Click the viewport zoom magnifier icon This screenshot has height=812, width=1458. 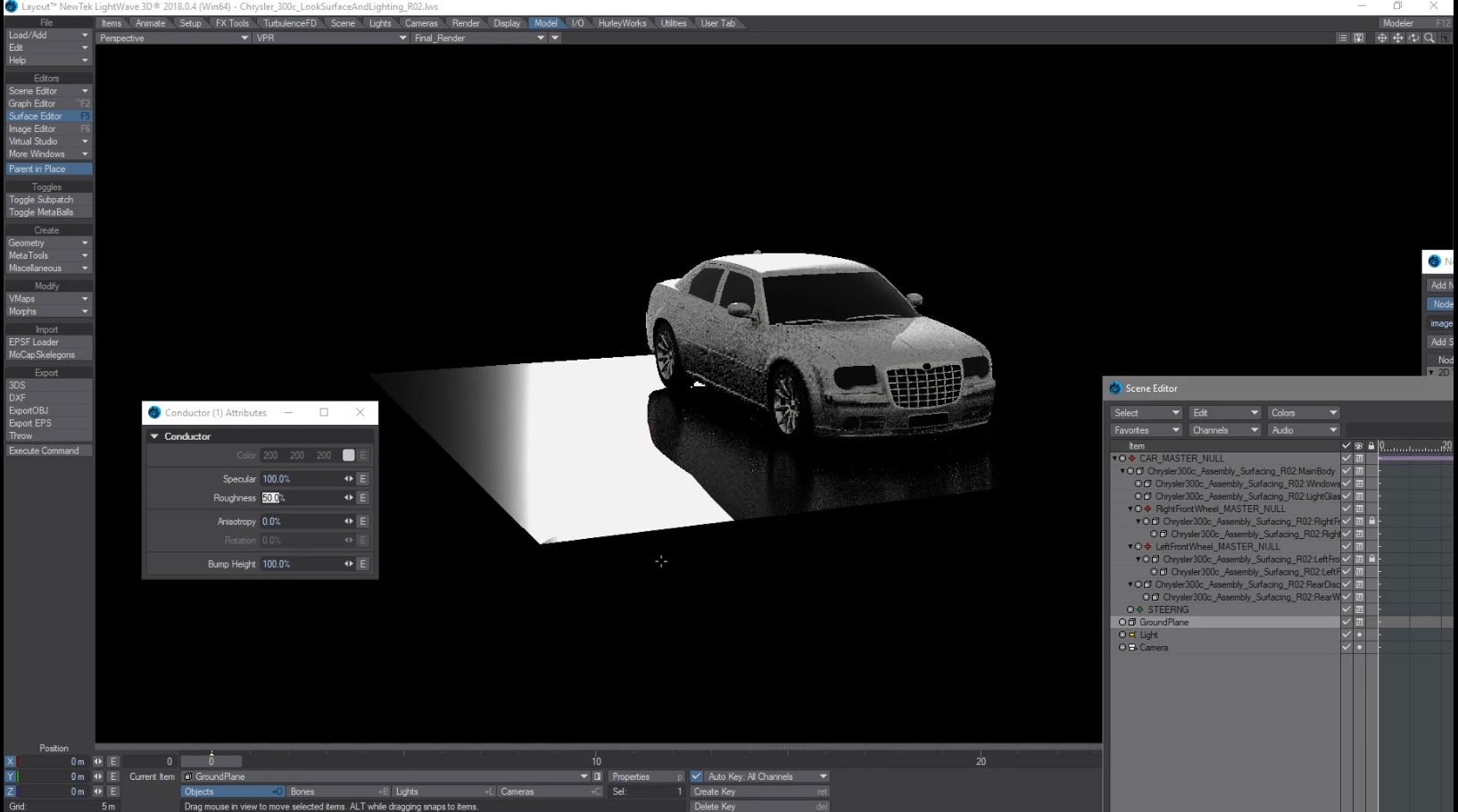1429,38
